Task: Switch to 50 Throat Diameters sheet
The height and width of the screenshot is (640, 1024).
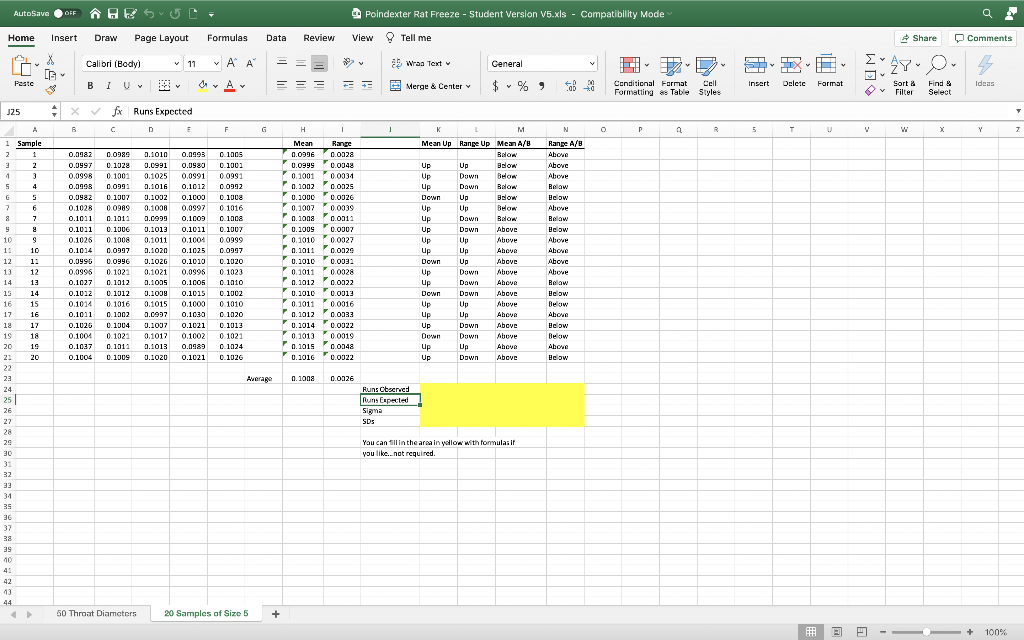Action: tap(97, 613)
